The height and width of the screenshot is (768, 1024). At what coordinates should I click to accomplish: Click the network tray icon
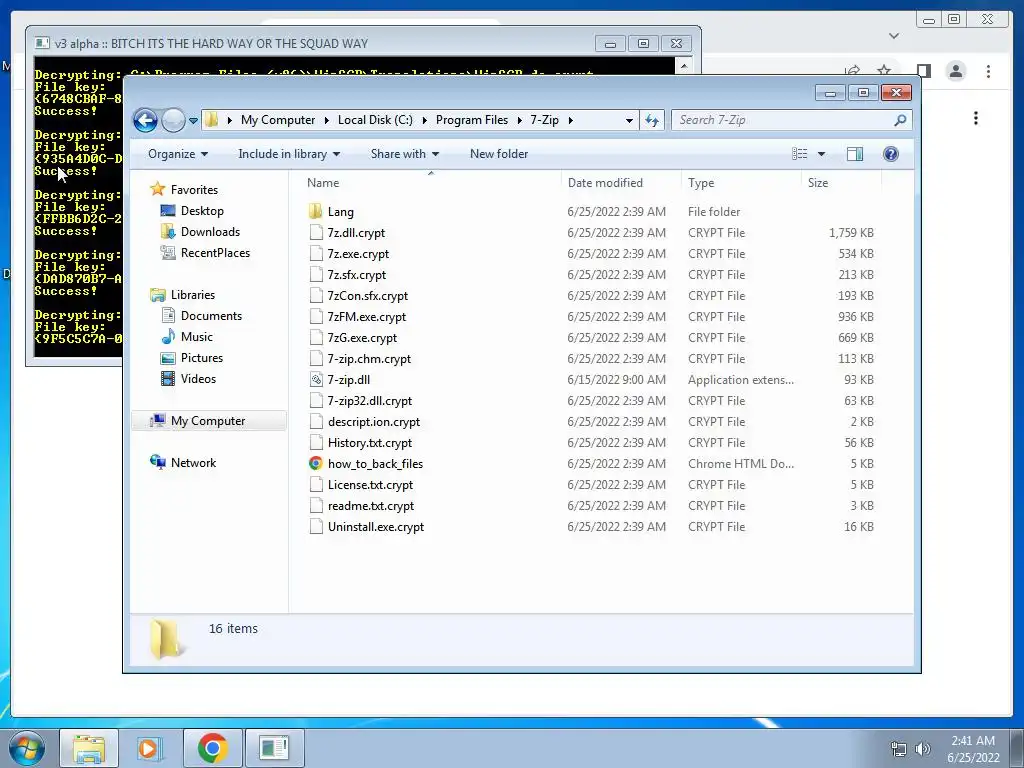tap(899, 749)
